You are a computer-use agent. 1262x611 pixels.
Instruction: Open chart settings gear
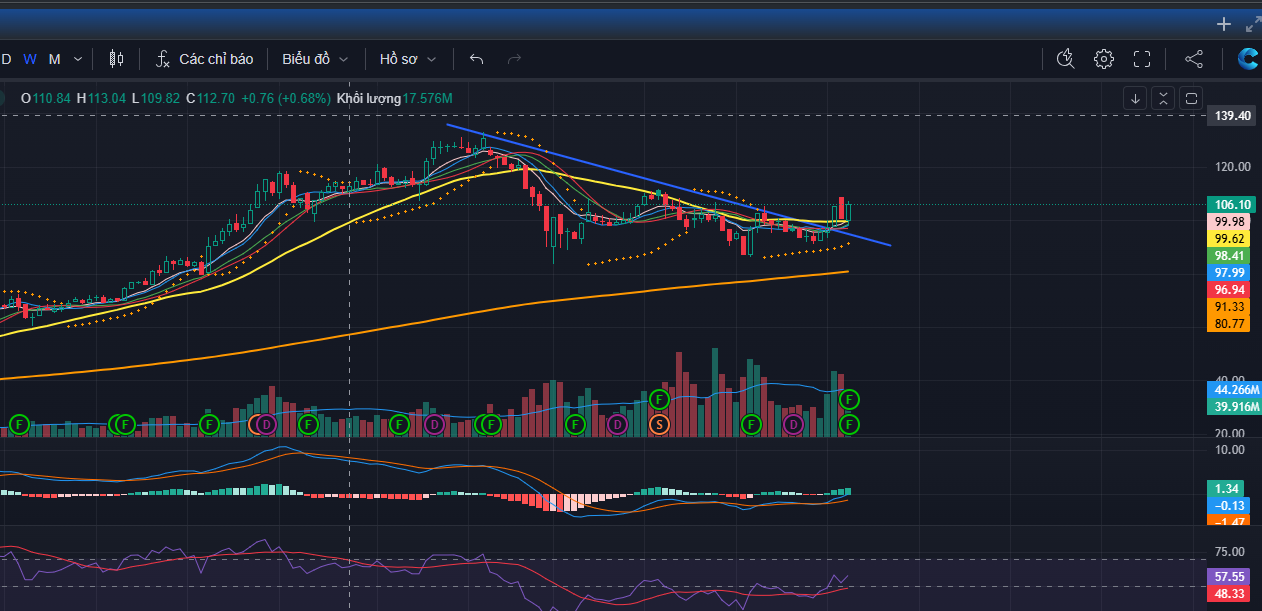coord(1104,59)
